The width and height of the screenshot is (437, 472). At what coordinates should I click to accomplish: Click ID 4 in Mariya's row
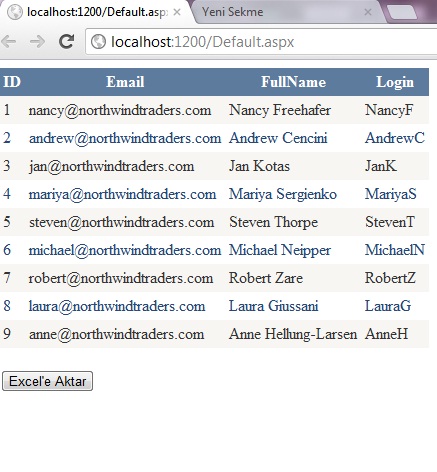click(x=7, y=194)
